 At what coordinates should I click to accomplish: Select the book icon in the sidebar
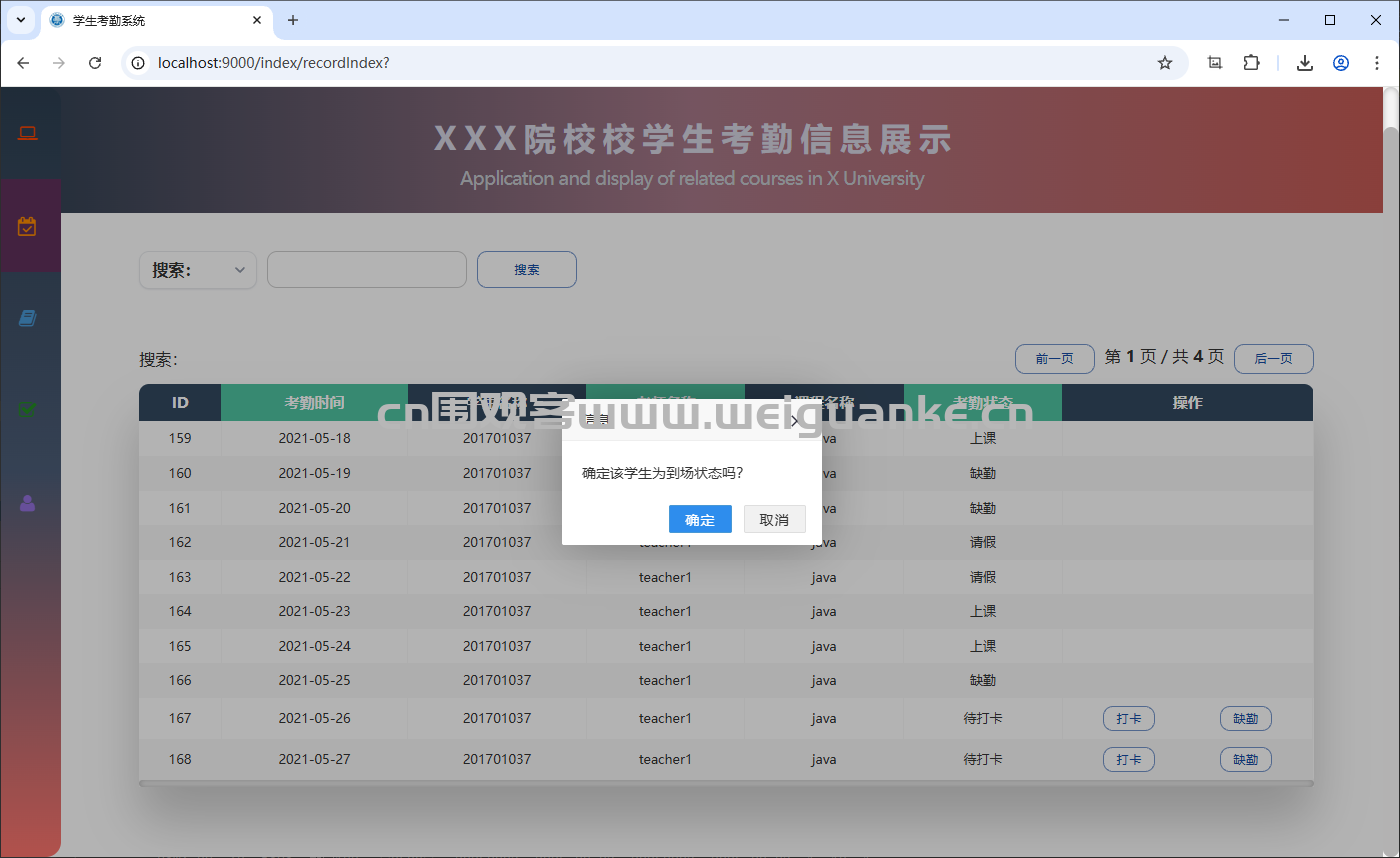point(27,318)
